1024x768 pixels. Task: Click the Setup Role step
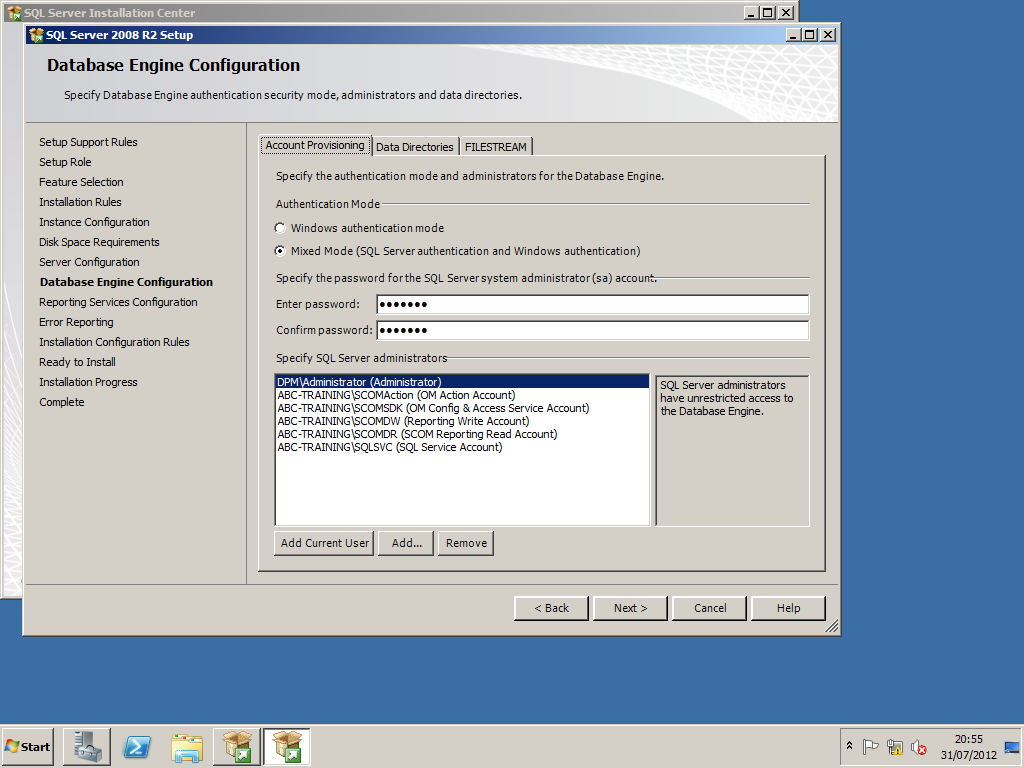pos(65,162)
